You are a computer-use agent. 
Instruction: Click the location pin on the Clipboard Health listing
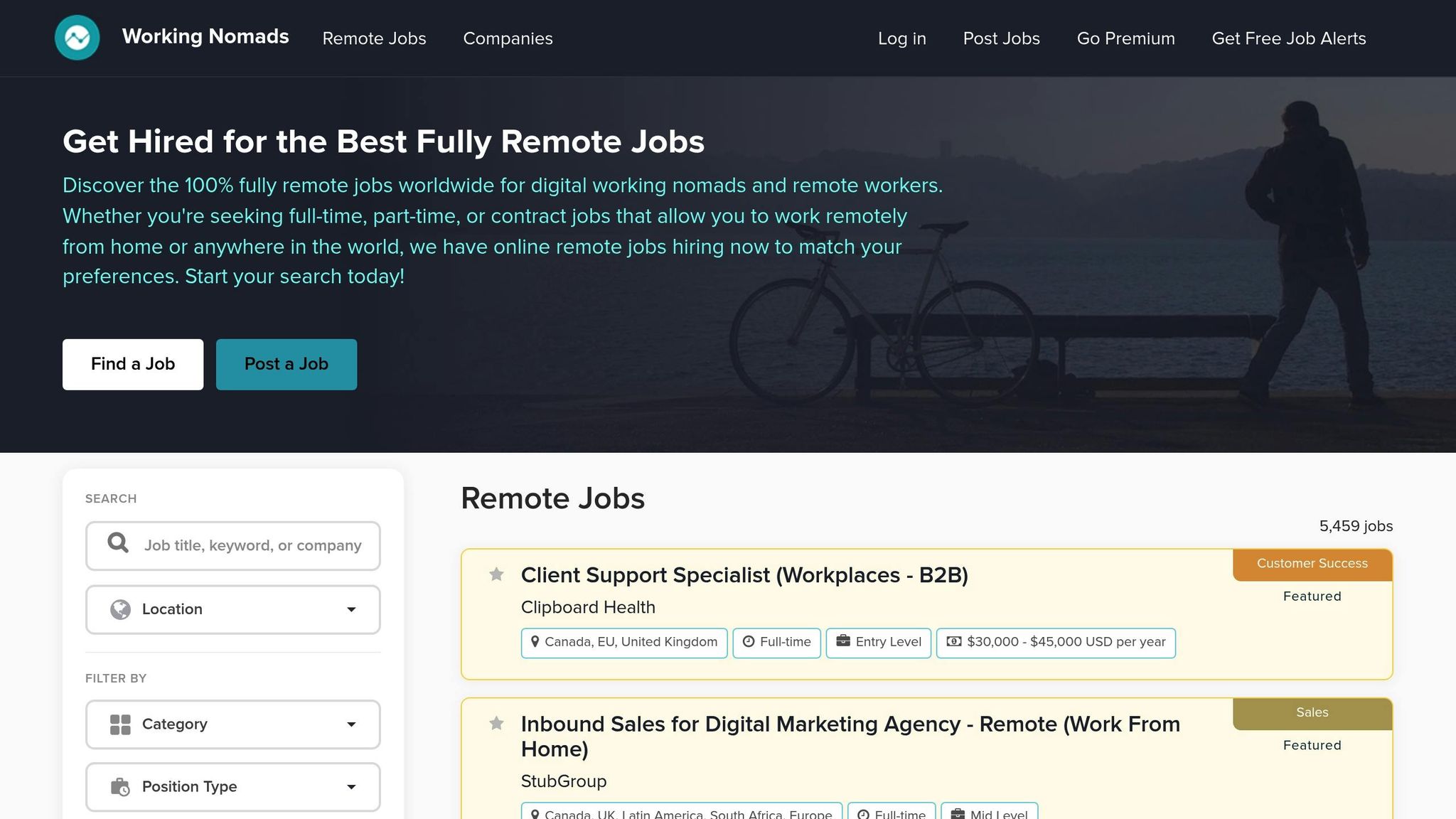(535, 642)
